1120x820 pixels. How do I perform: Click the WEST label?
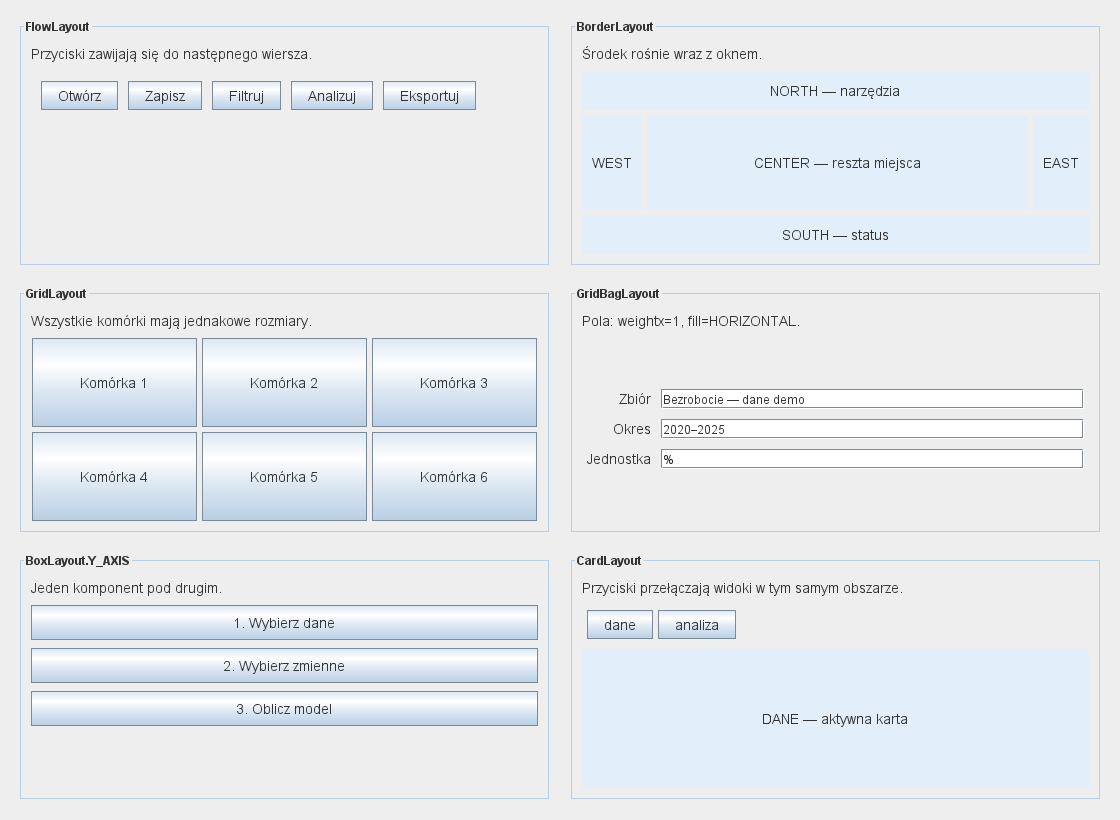612,163
